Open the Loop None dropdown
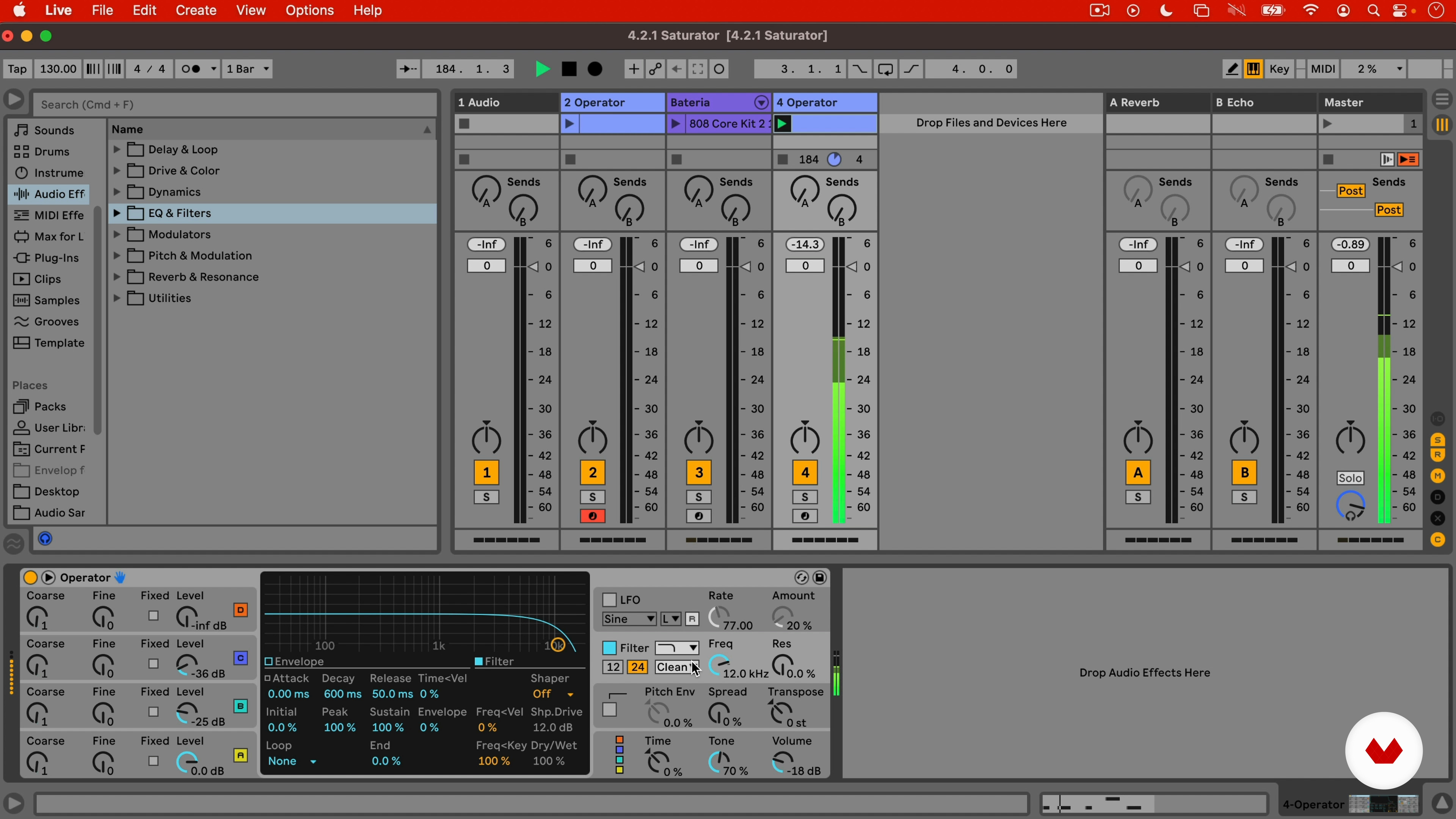1456x819 pixels. 292,761
